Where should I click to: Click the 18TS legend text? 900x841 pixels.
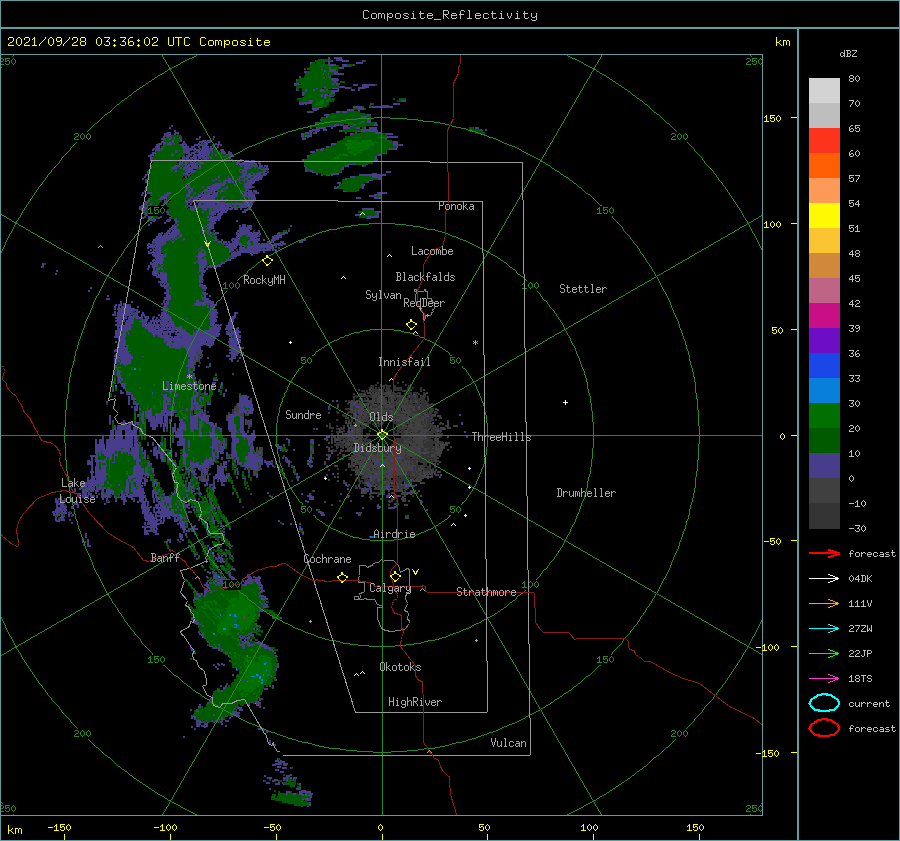(860, 679)
